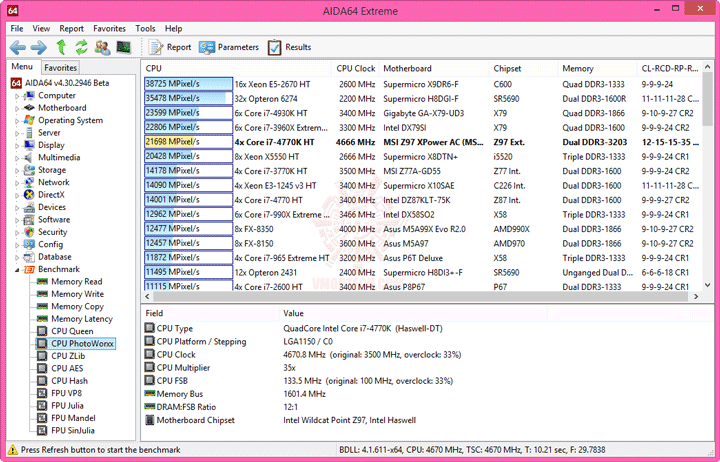
Task: Click the AIDA64 v4.30.2946 Beta root node
Action: tap(60, 83)
